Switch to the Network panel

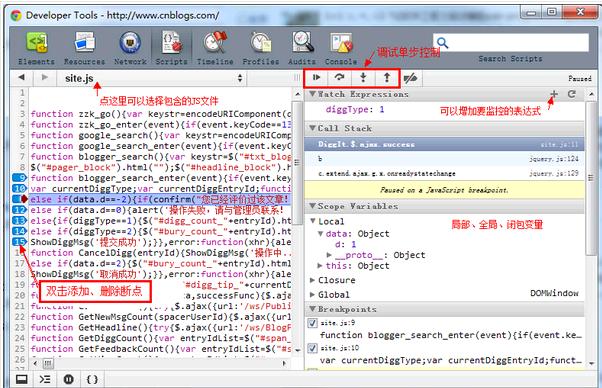[130, 48]
